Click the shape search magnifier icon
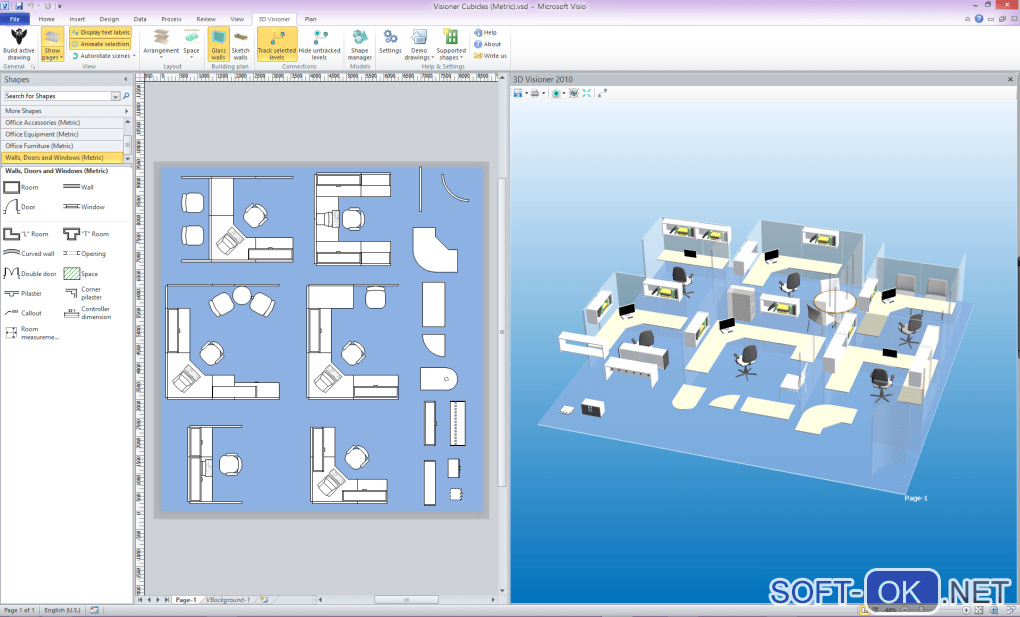 coord(126,96)
